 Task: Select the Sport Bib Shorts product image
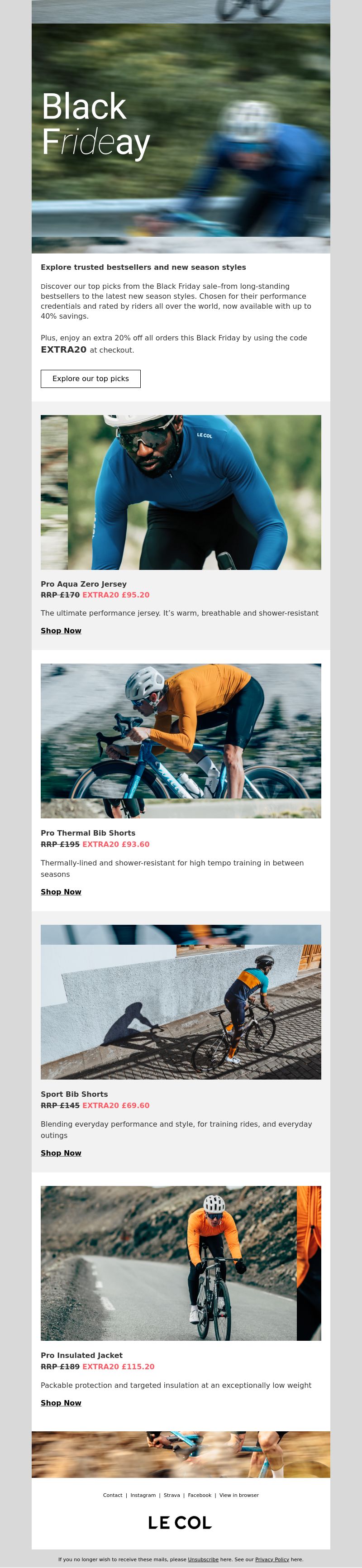coord(181,1002)
